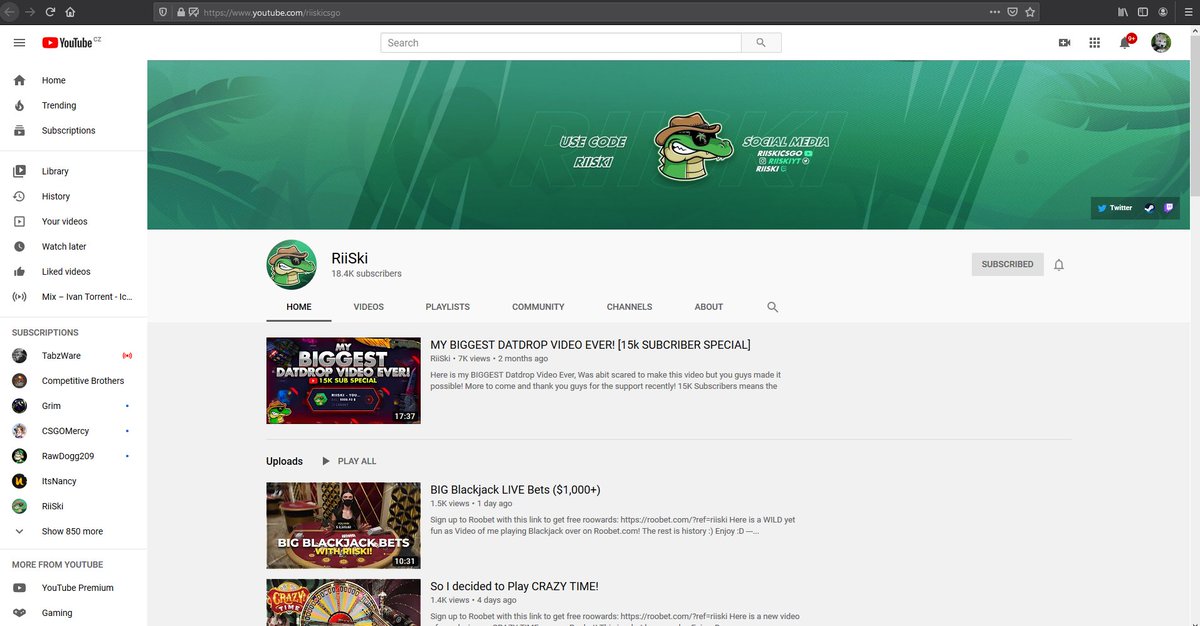Click the Pocket save icon
This screenshot has width=1200, height=626.
pyautogui.click(x=1012, y=12)
